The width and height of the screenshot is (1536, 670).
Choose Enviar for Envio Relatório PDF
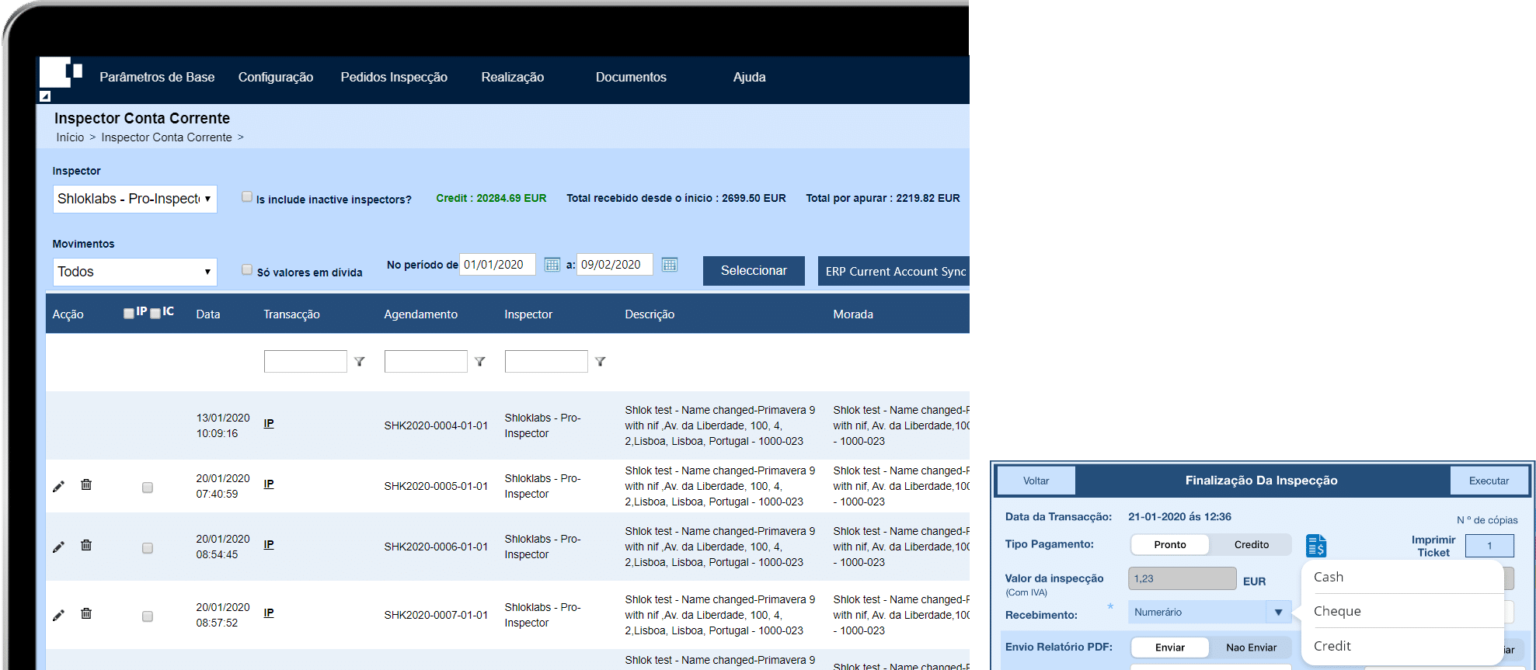(x=1170, y=648)
